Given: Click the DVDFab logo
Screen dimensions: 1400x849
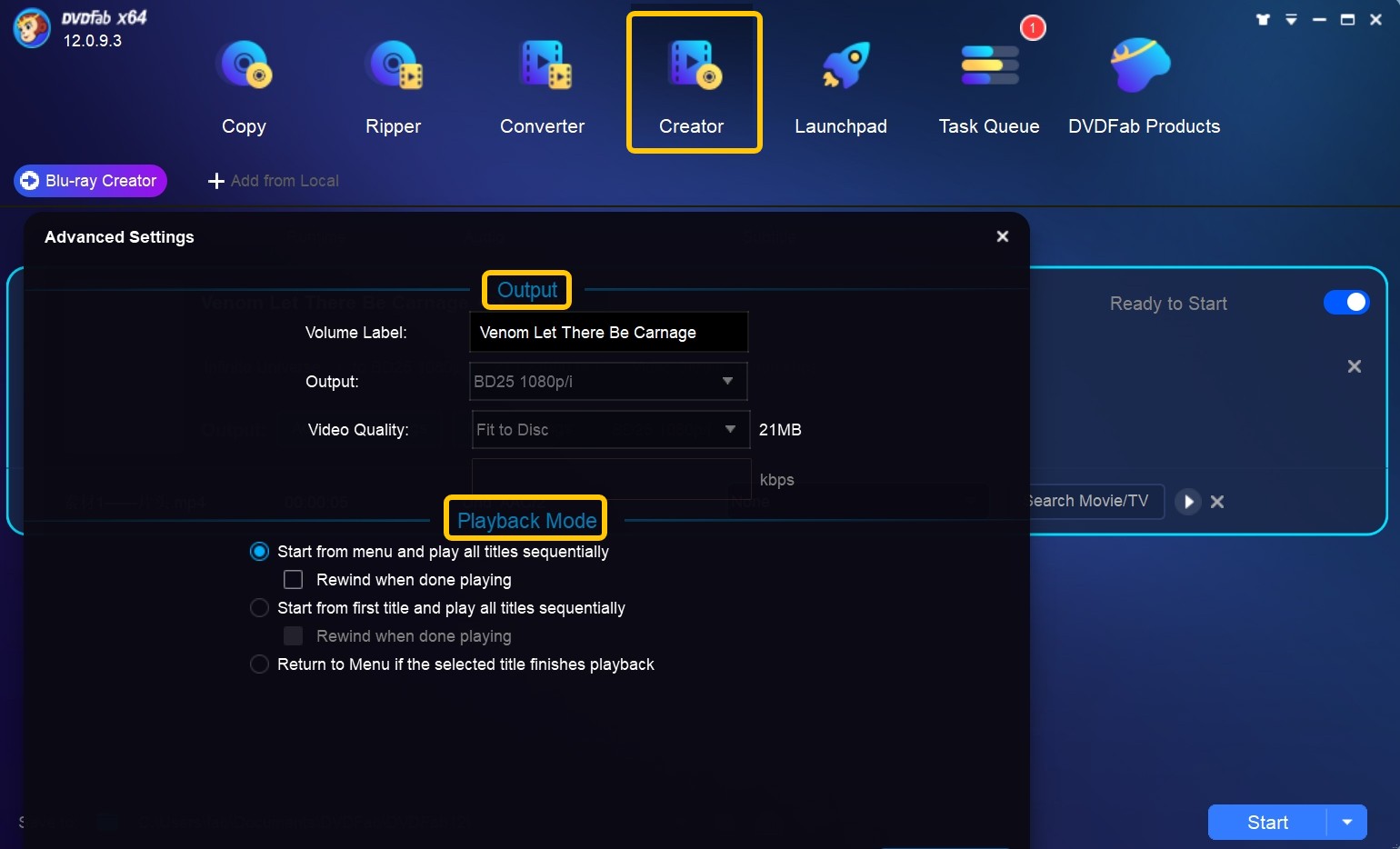Looking at the screenshot, I should [29, 28].
